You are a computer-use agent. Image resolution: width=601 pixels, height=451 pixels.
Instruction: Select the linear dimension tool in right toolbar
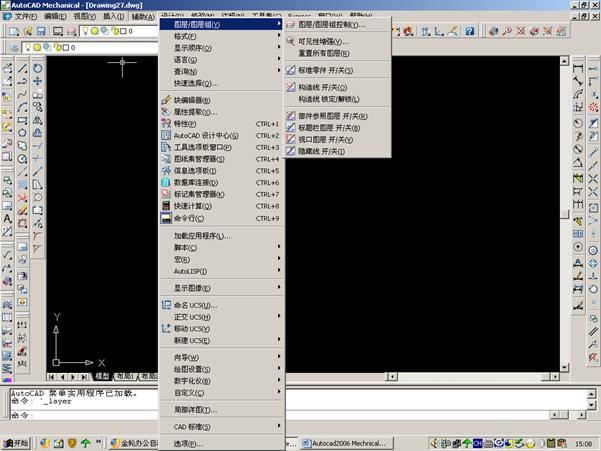coord(578,69)
